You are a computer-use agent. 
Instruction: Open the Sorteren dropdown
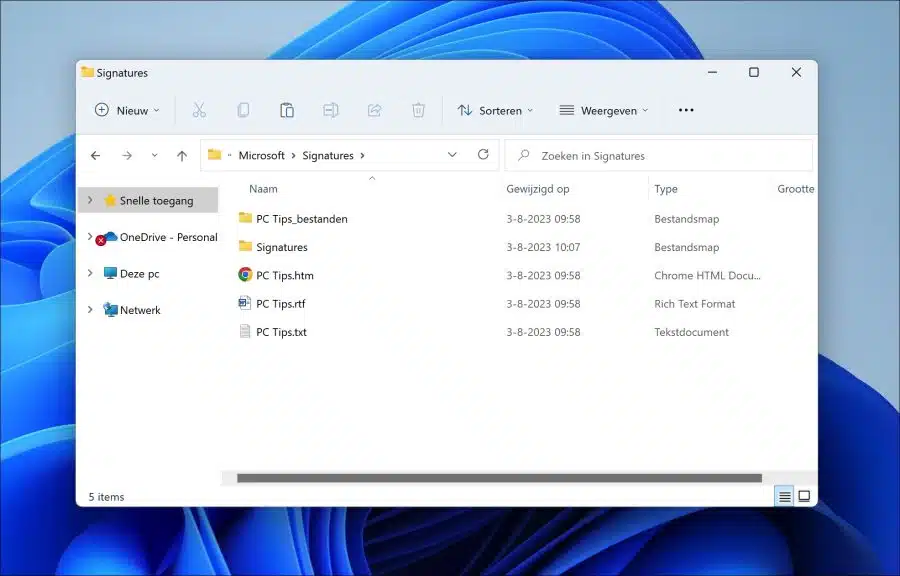coord(495,110)
